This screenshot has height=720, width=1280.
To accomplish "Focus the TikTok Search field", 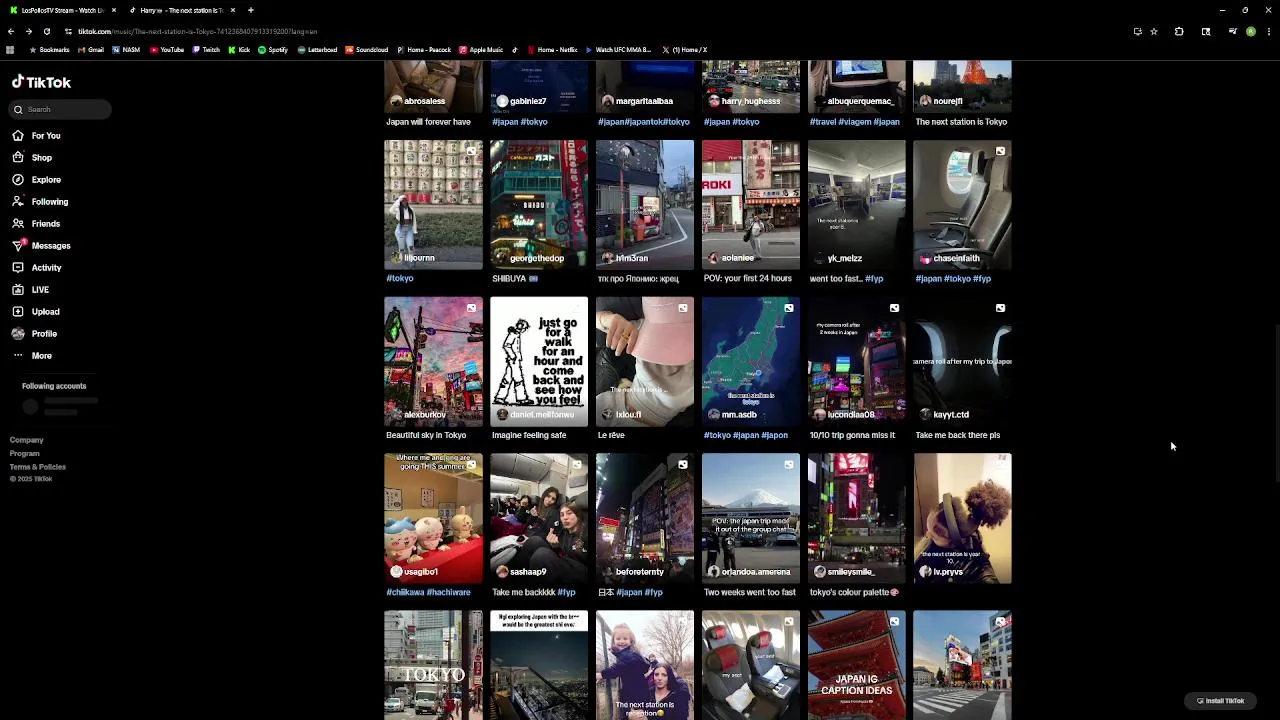I will coord(61,110).
